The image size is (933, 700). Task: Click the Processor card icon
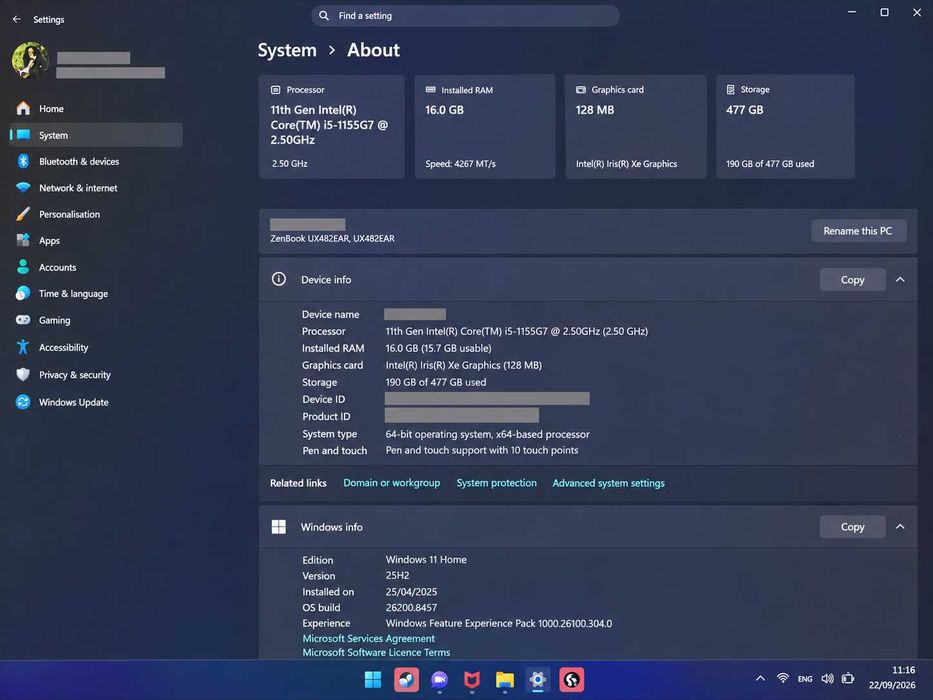[x=275, y=90]
